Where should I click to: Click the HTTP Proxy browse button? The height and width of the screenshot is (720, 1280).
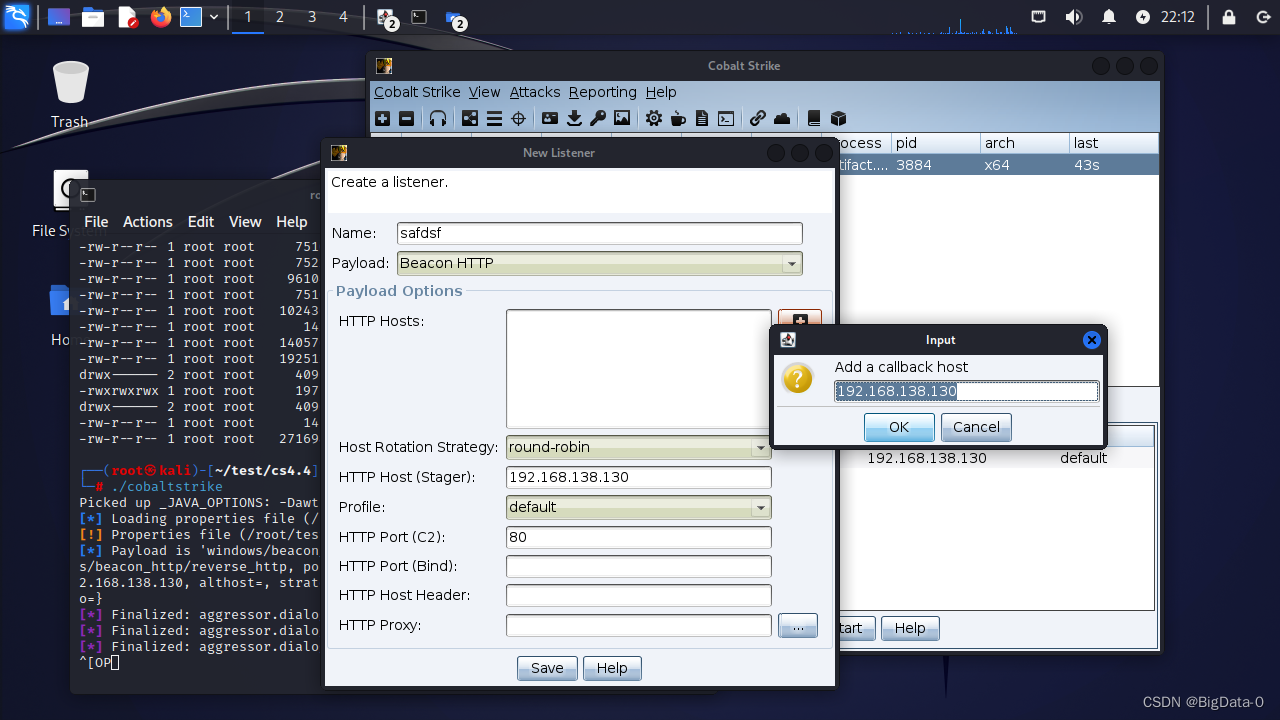click(x=798, y=626)
